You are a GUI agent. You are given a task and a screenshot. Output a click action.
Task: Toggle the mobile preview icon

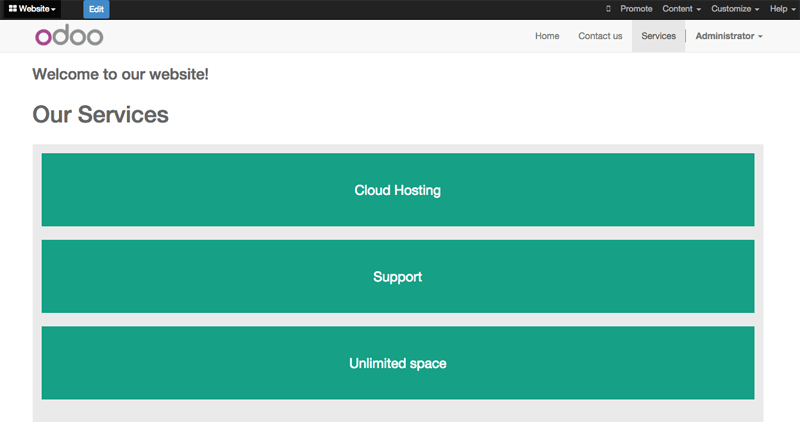point(608,9)
